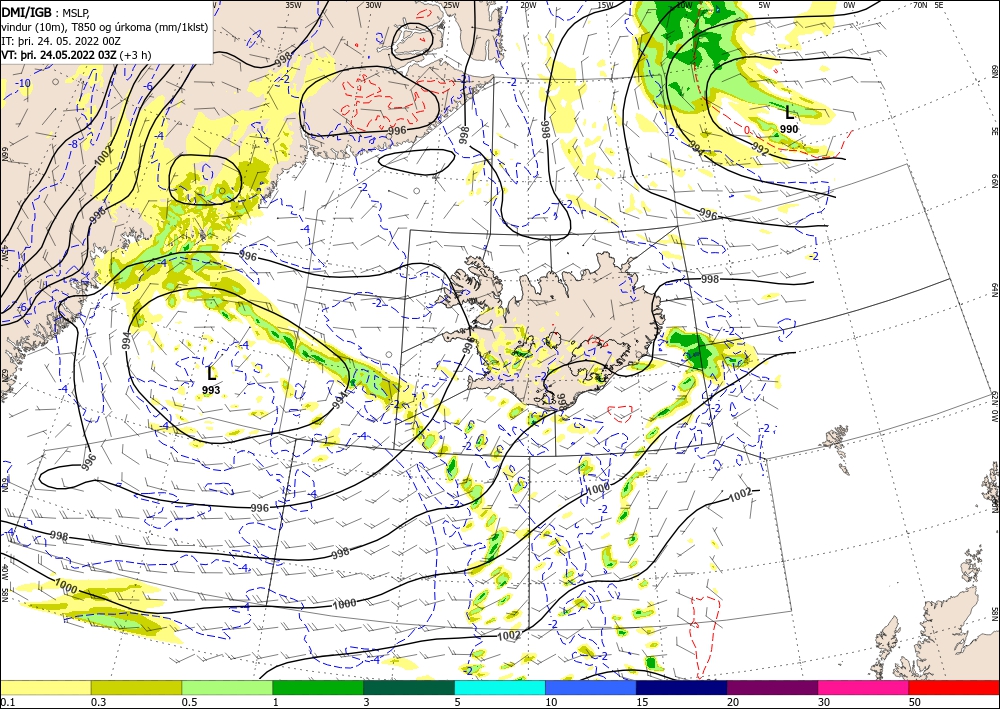This screenshot has width=1000, height=709.
Task: Click the DMI/IGB title text
Action: pos(26,12)
